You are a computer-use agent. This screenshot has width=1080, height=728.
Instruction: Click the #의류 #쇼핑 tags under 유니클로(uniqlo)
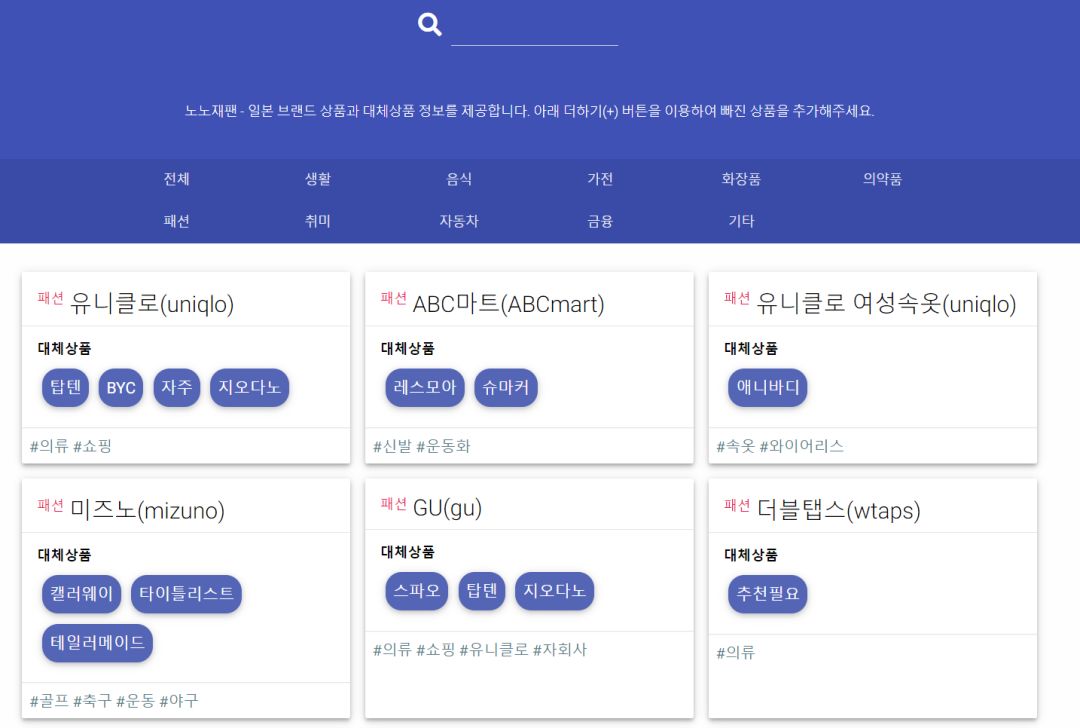[x=70, y=446]
